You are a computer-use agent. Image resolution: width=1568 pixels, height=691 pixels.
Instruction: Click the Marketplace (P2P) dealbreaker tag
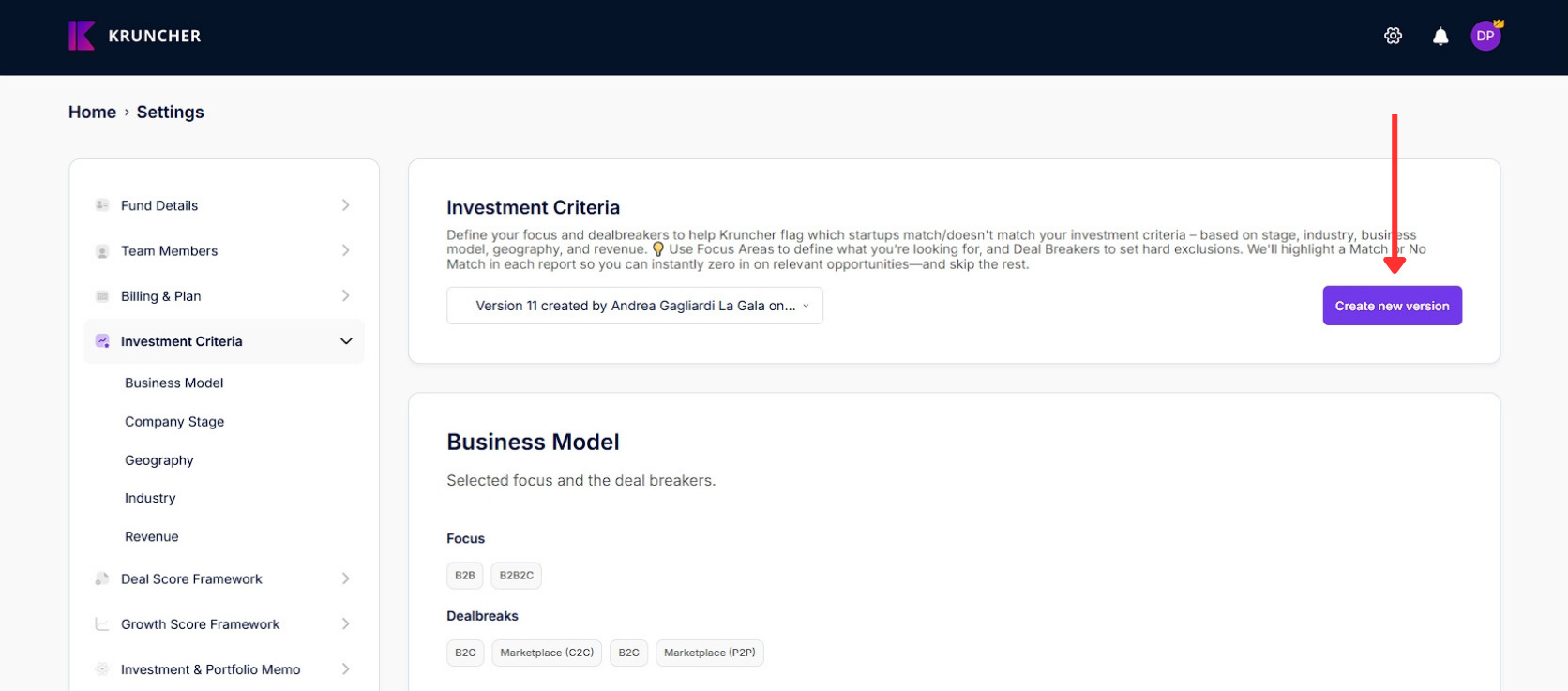point(710,653)
